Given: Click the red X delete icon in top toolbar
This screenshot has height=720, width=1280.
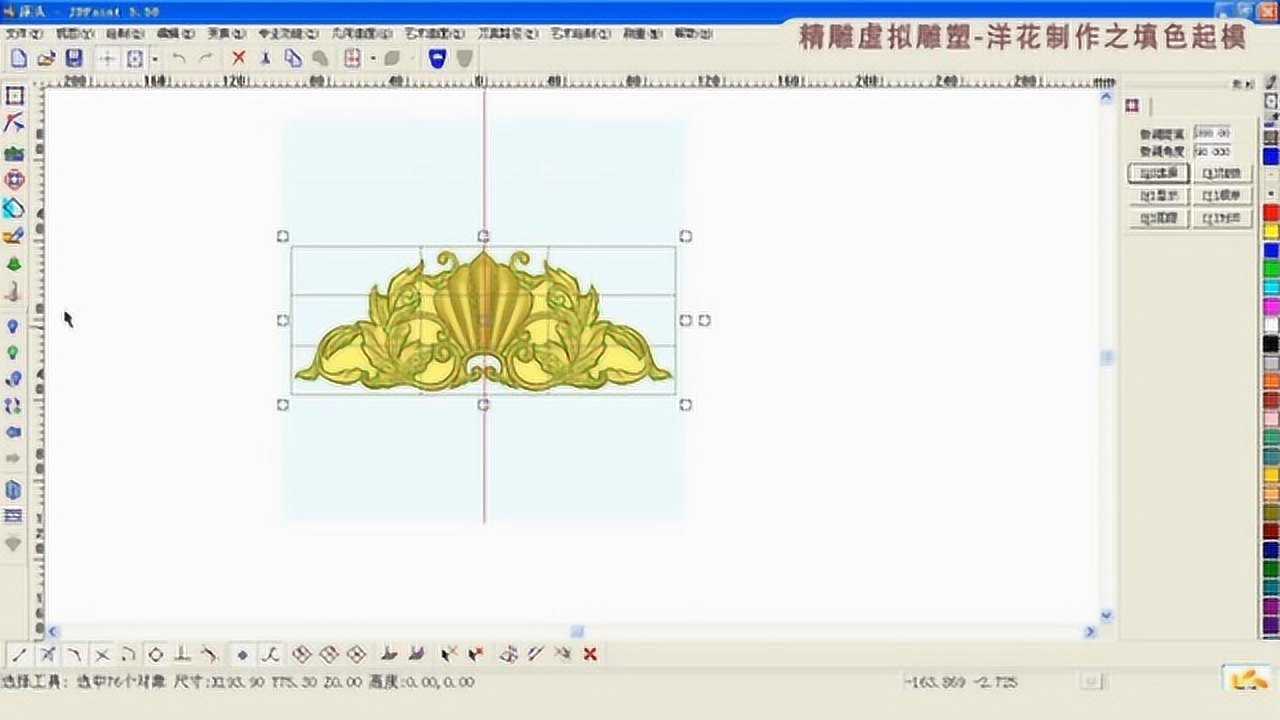Looking at the screenshot, I should click(238, 58).
